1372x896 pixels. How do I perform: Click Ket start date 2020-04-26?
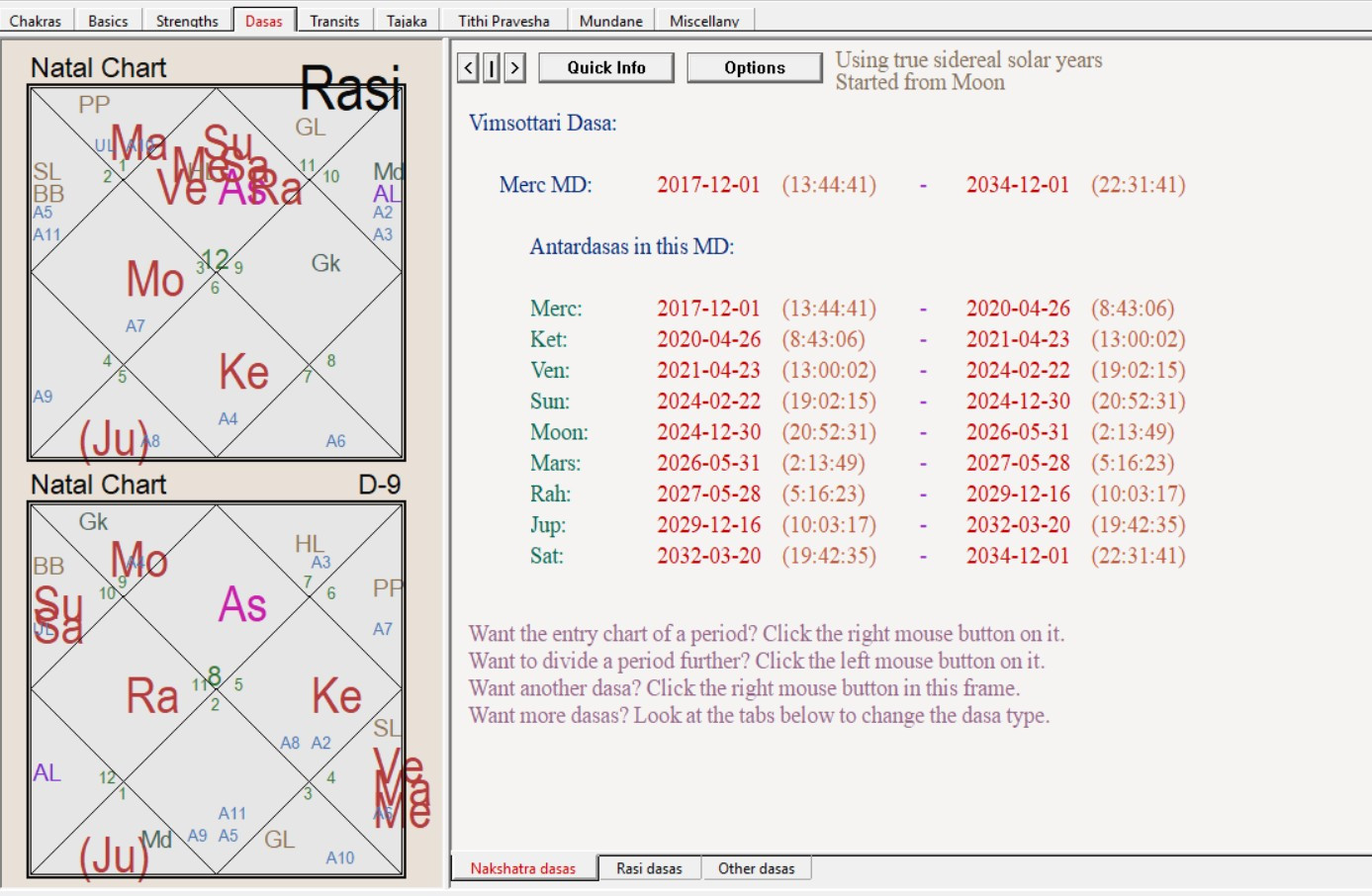pos(708,339)
